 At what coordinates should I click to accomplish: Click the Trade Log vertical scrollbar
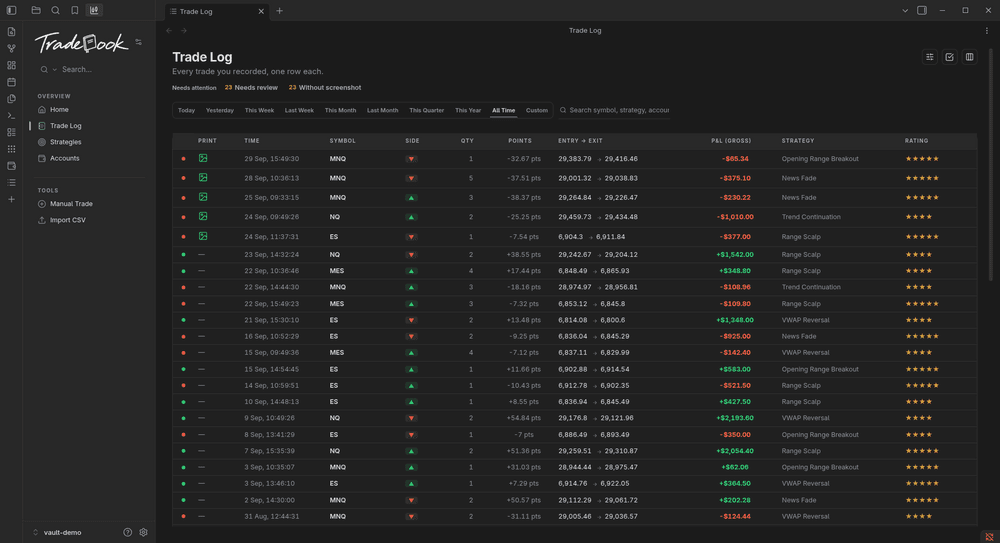pos(990,166)
